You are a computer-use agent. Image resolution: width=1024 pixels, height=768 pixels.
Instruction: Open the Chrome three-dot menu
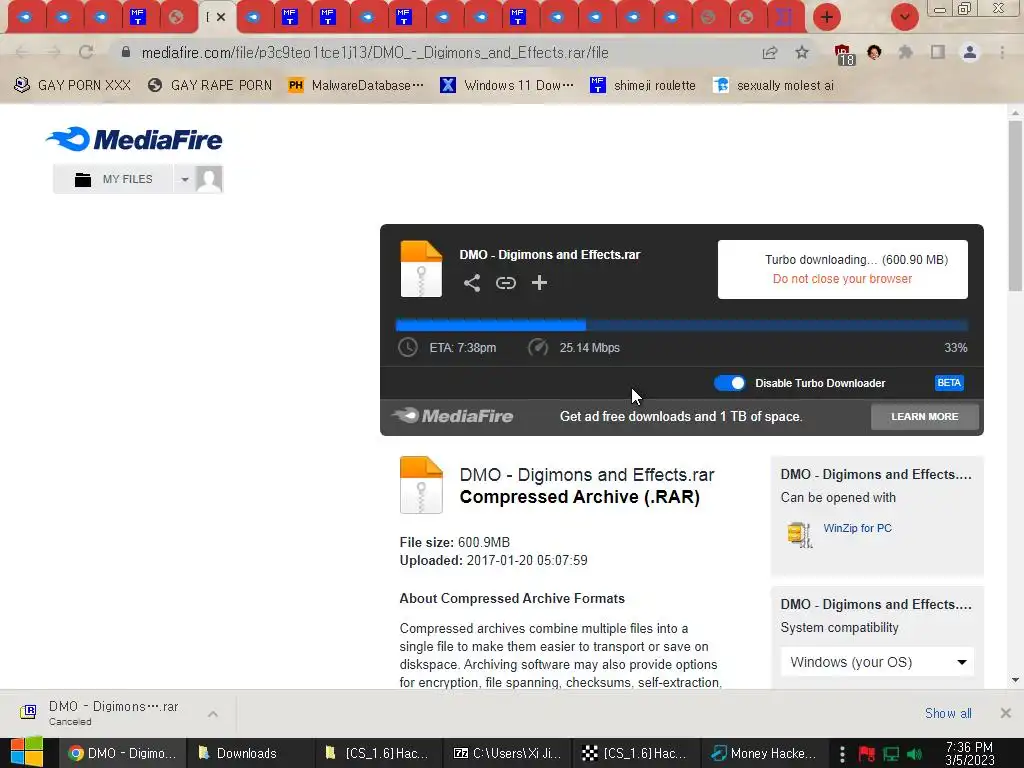point(1002,52)
